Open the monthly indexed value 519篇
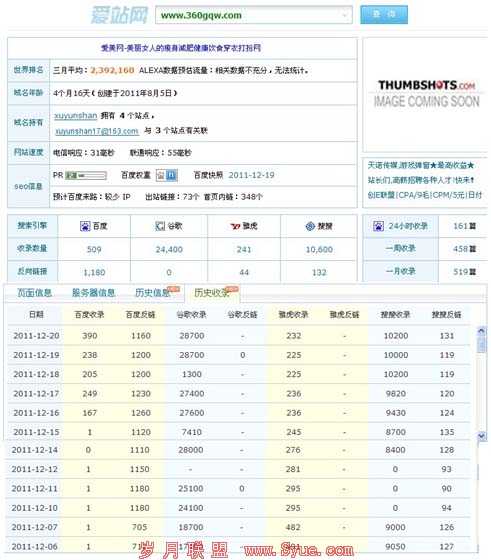The height and width of the screenshot is (560, 491). click(x=464, y=272)
